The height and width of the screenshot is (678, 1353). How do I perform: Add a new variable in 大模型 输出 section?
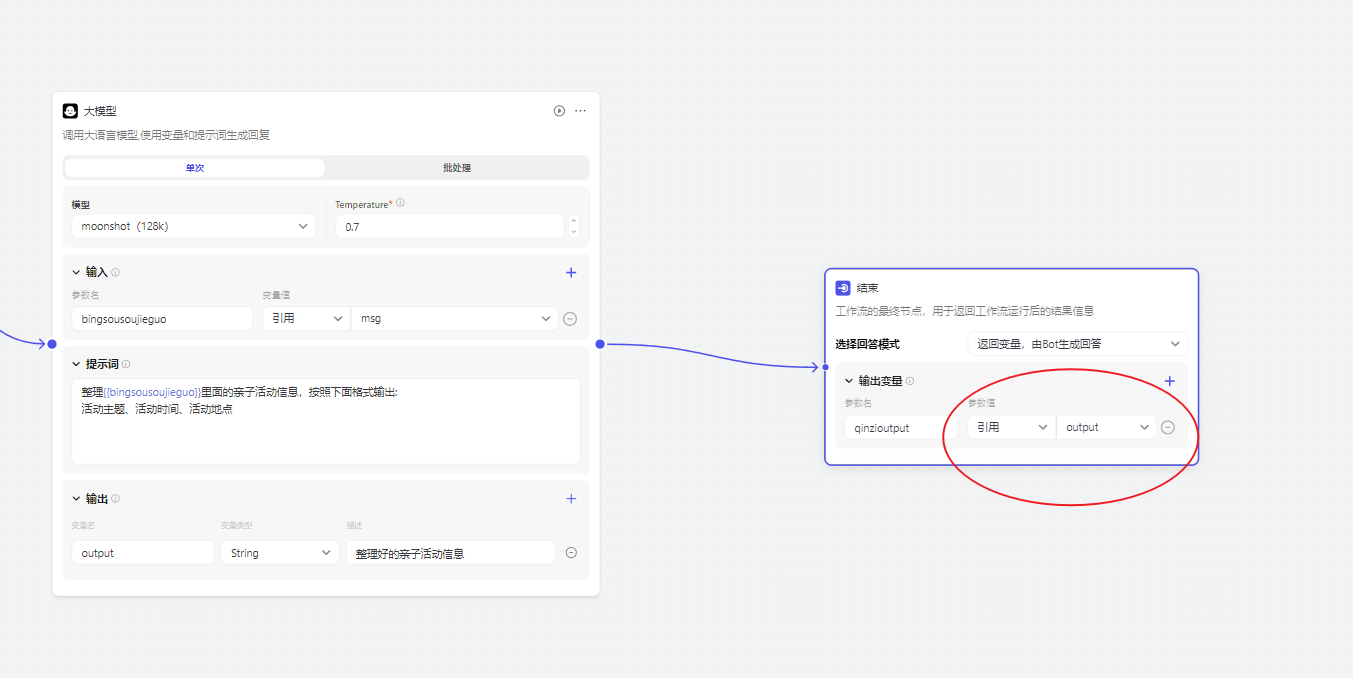[x=571, y=498]
